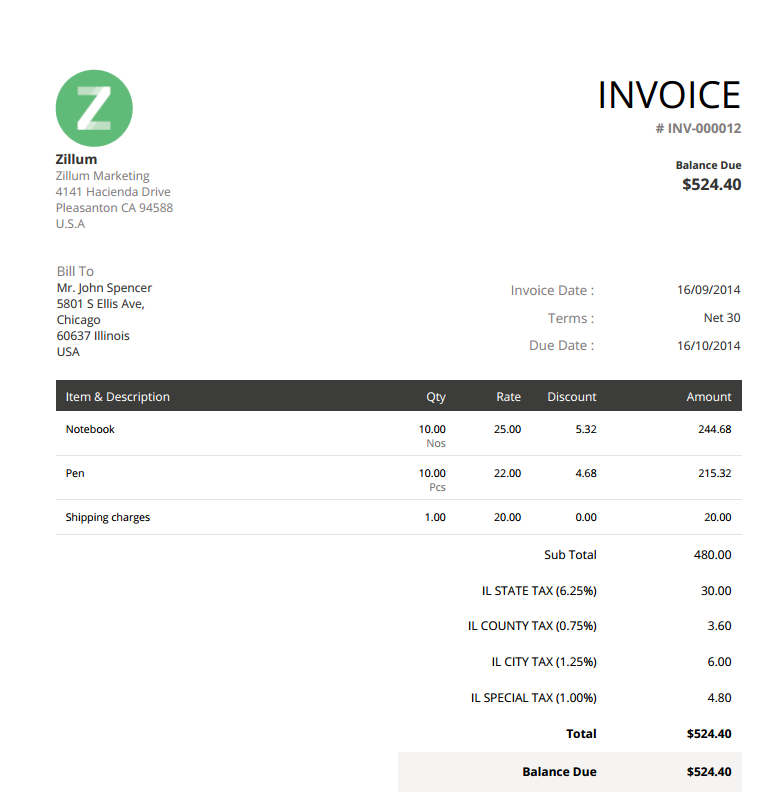Click the Notebook amount 244.68
This screenshot has width=769, height=801.
tap(714, 429)
